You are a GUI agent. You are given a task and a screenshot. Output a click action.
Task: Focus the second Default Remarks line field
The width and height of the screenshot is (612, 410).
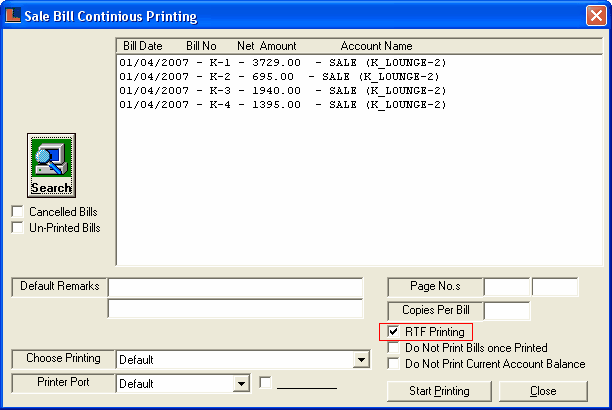[x=235, y=309]
